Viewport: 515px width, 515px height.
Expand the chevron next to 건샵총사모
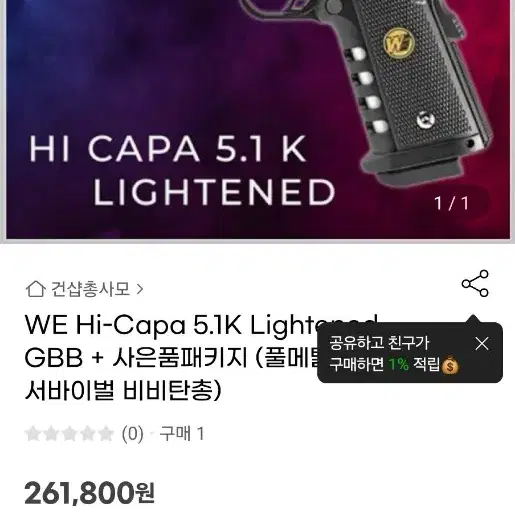[x=140, y=289]
